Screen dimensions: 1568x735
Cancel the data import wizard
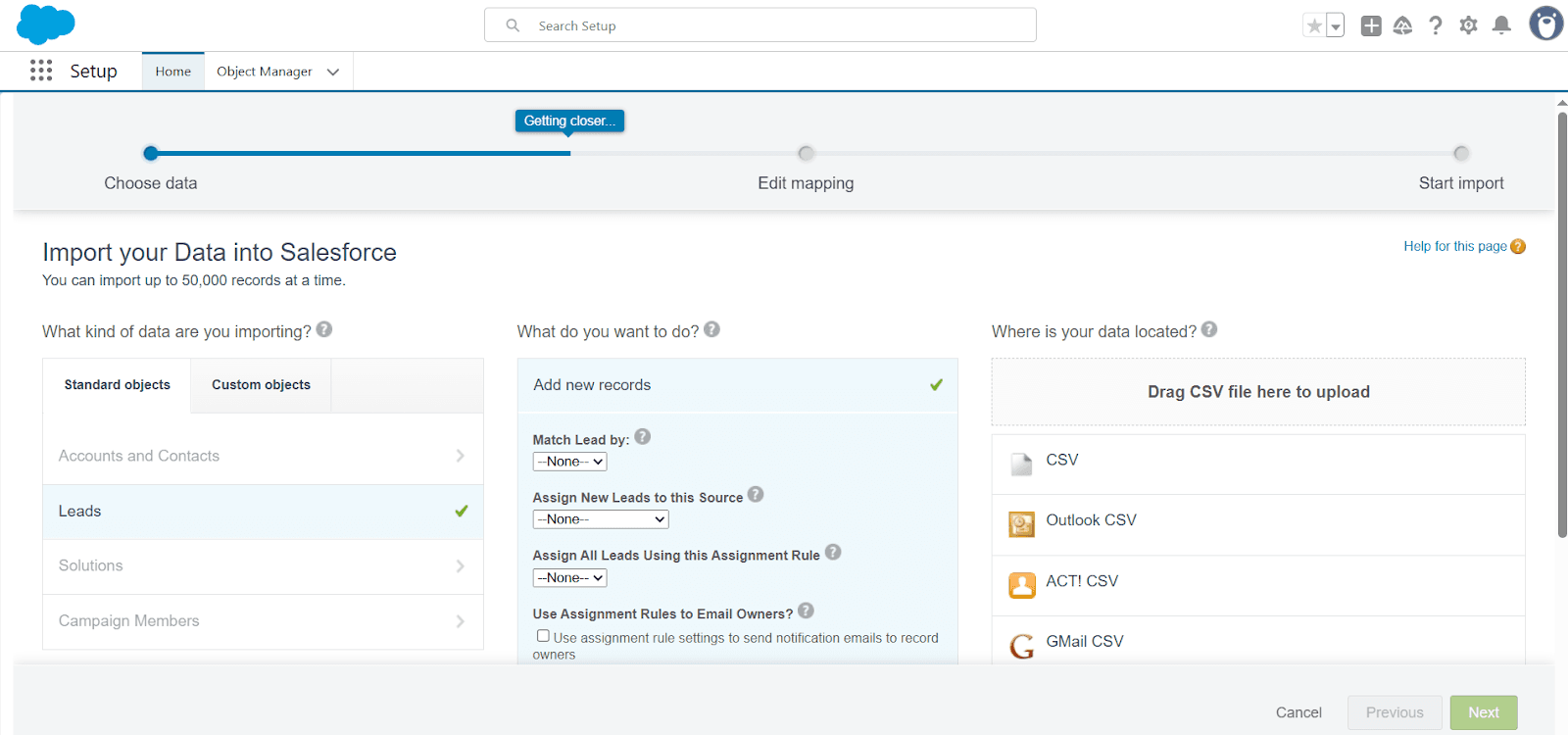click(x=1298, y=712)
